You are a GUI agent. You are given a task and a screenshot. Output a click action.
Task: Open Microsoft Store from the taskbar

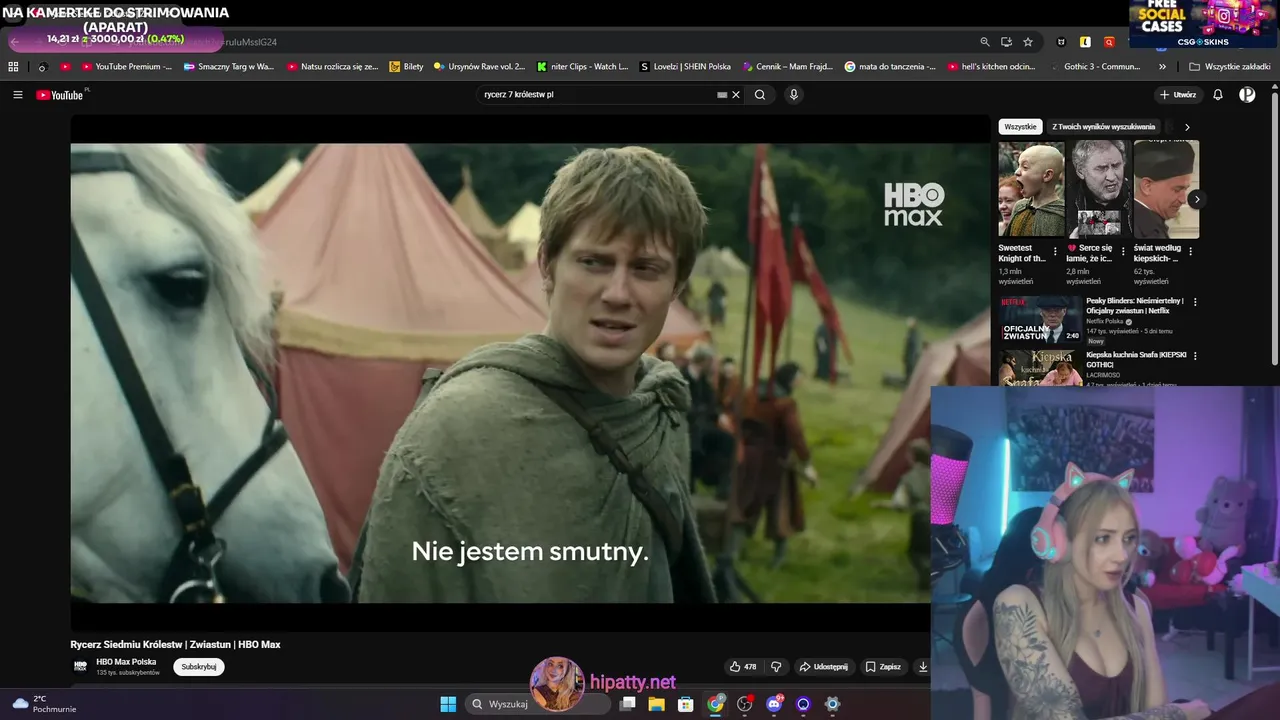pos(685,704)
